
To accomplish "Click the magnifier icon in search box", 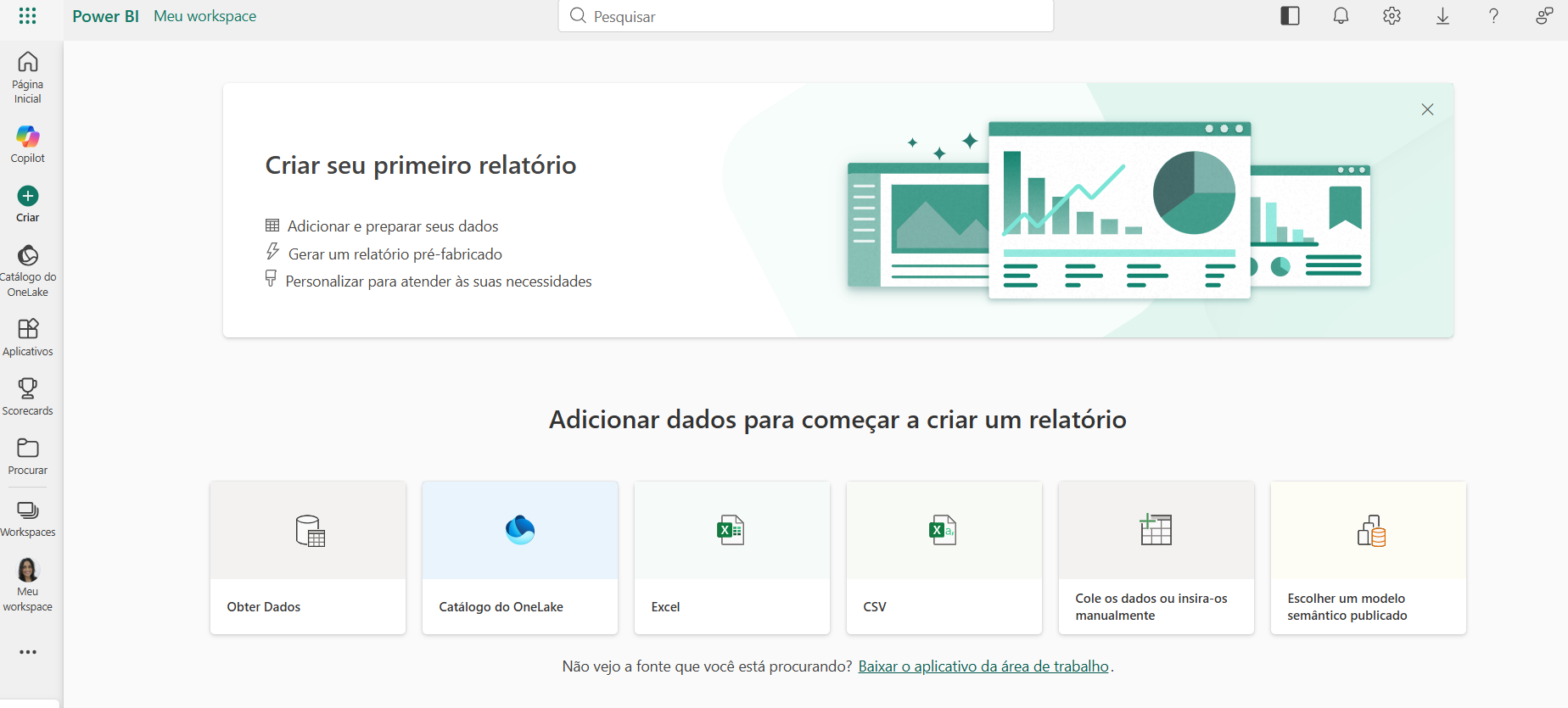I will (578, 15).
